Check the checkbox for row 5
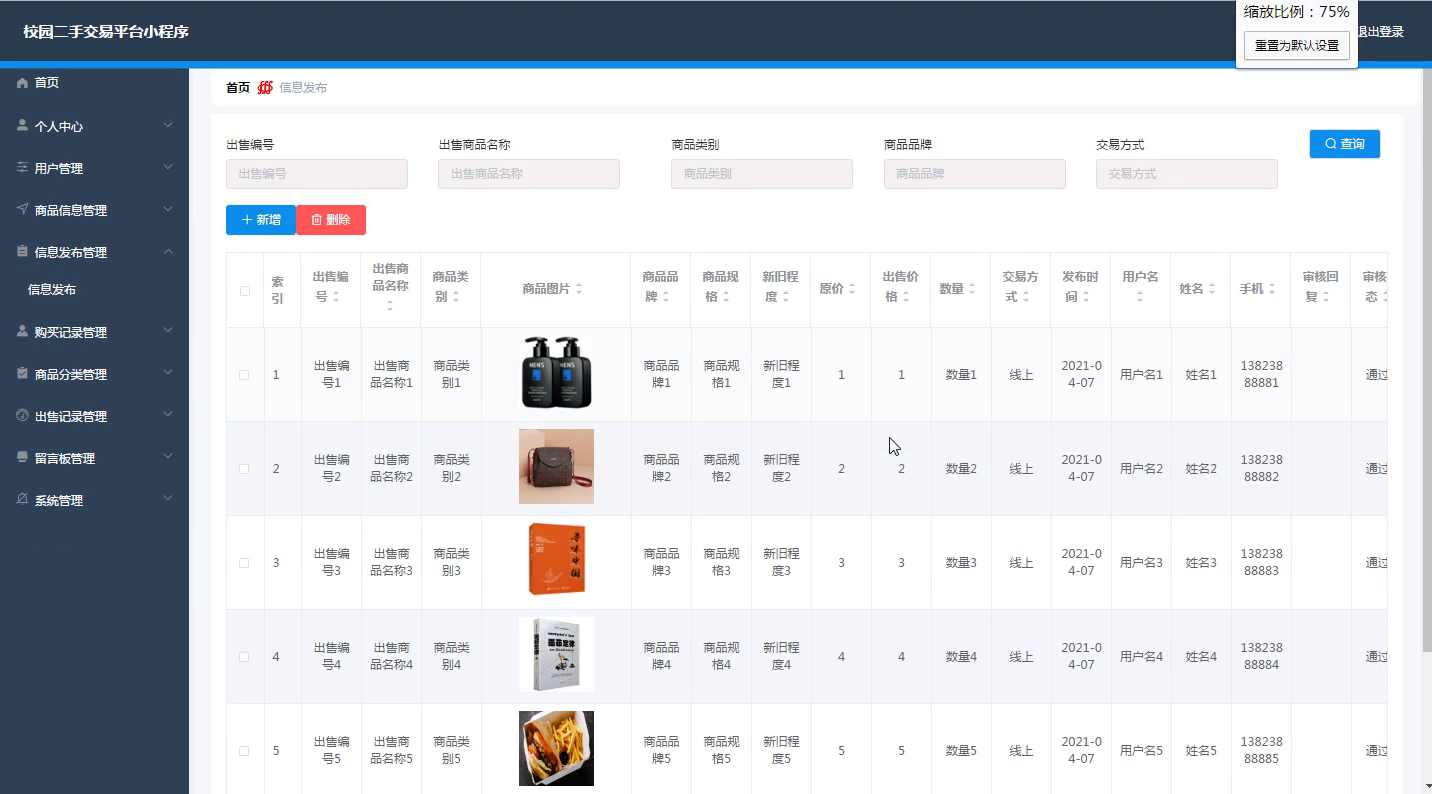 pos(245,751)
